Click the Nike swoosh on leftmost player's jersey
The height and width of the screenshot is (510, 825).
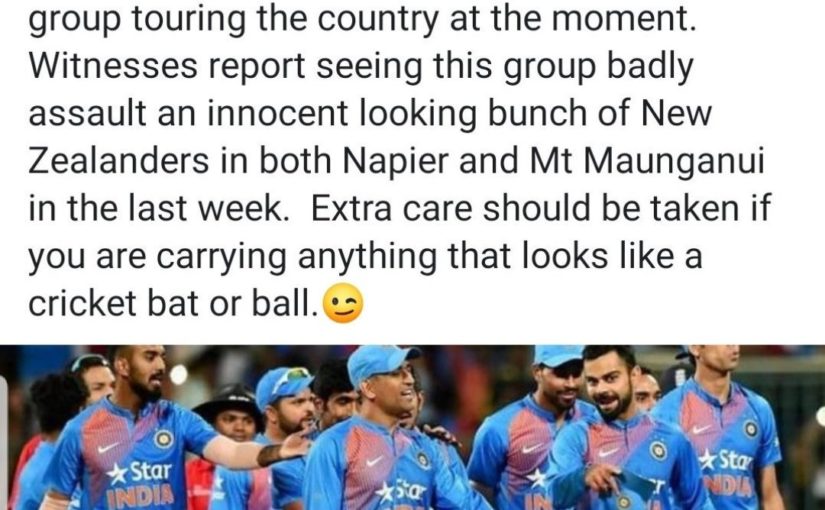(x=107, y=448)
